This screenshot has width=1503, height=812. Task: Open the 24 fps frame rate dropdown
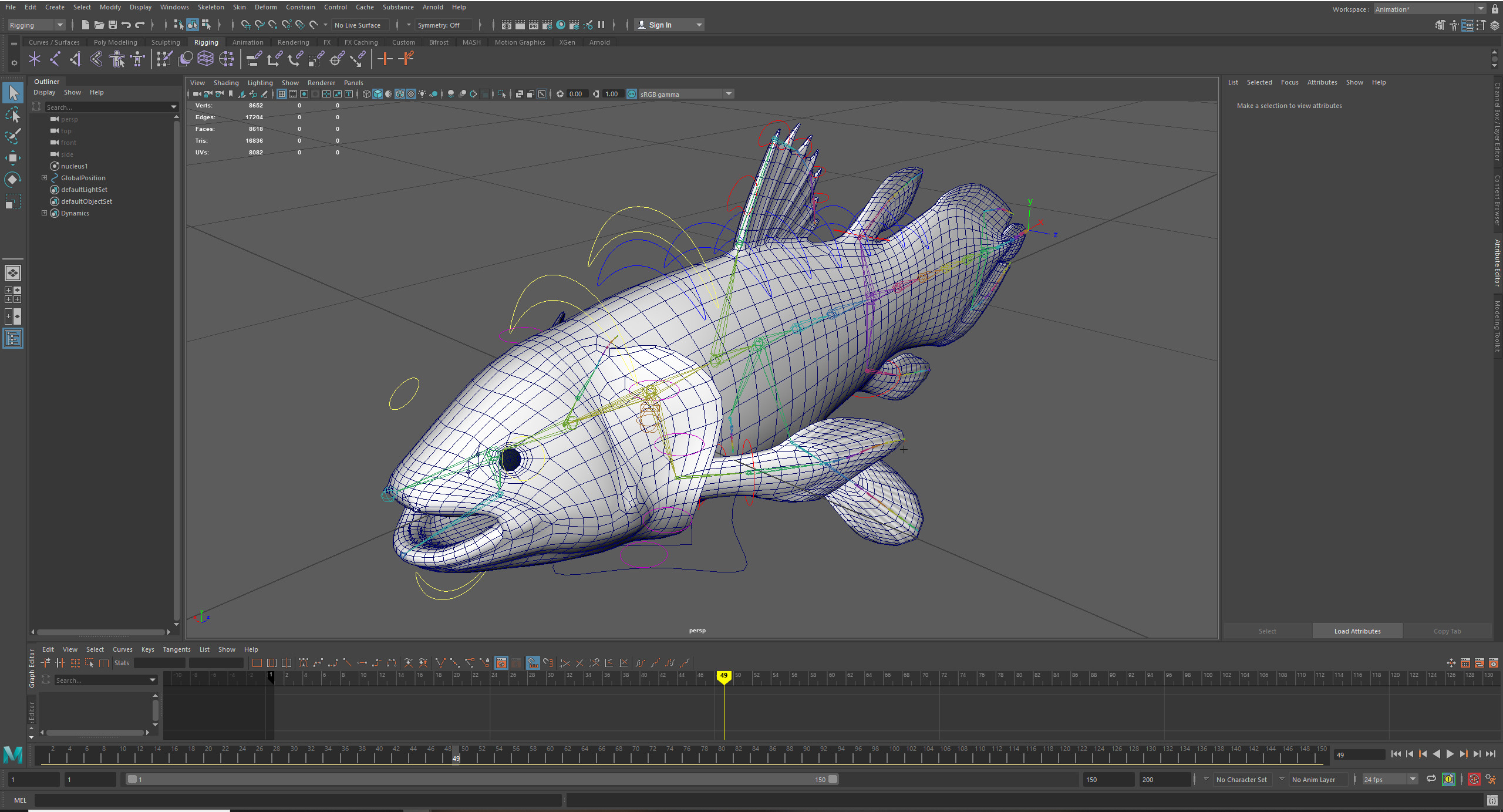[x=1390, y=779]
